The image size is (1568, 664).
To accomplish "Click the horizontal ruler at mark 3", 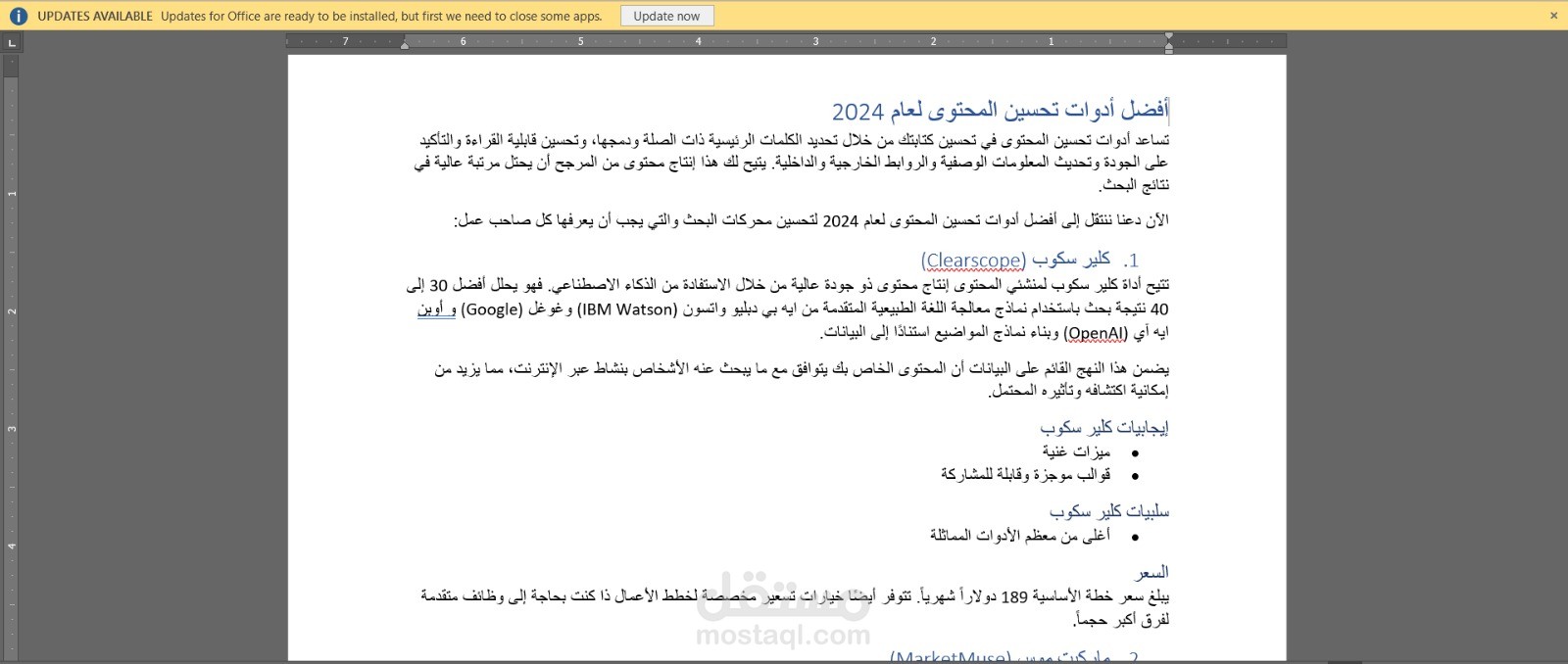I will 815,41.
